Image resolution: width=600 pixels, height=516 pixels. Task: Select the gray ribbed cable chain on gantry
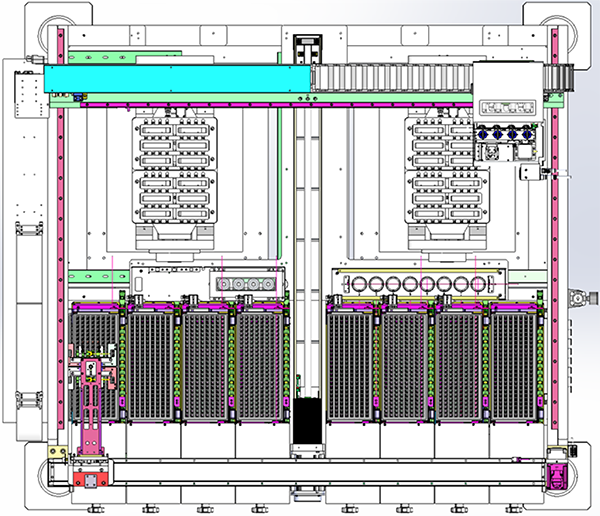(390, 77)
